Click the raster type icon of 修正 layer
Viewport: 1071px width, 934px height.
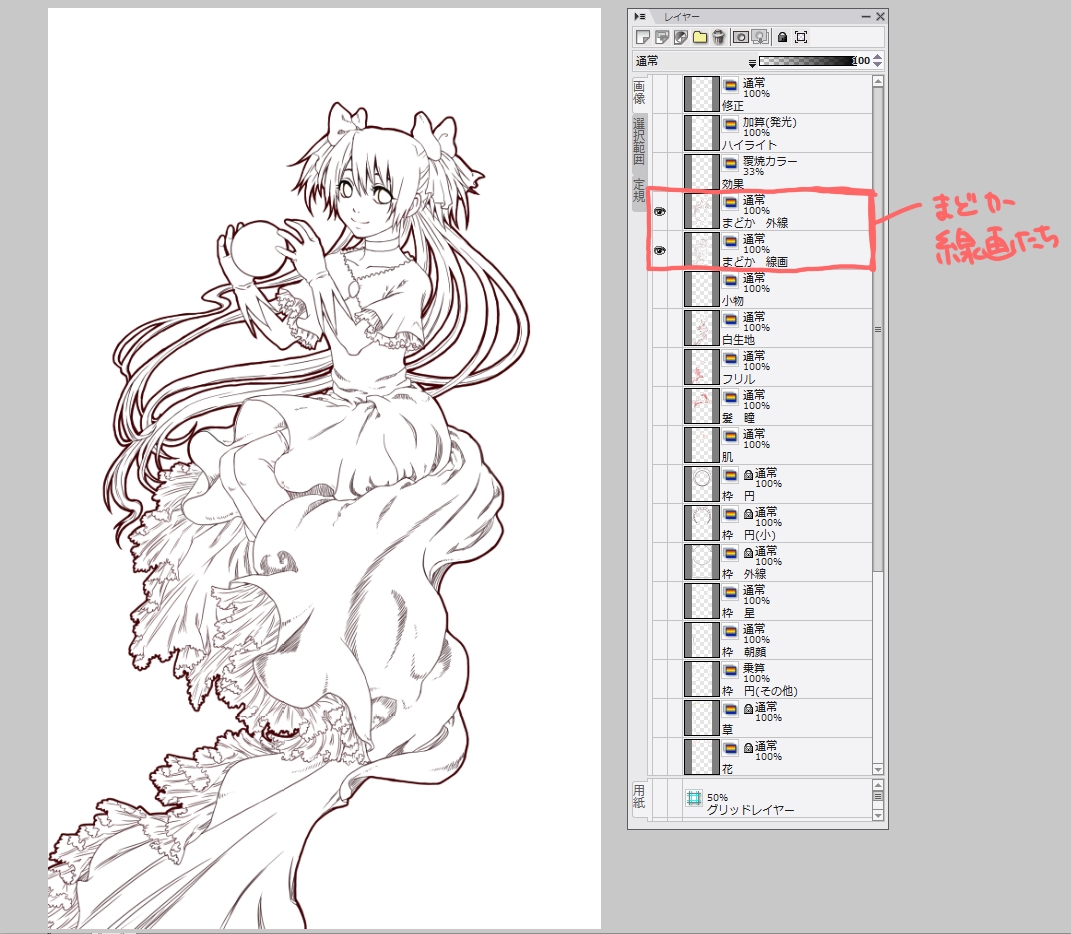tap(730, 85)
